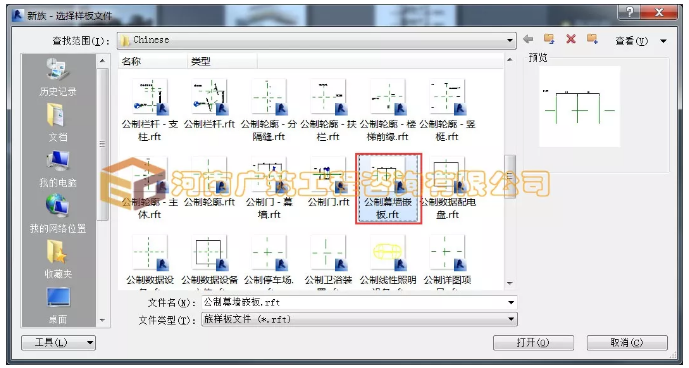The height and width of the screenshot is (368, 689).
Task: Create a new folder with the toolbar icon
Action: point(592,39)
